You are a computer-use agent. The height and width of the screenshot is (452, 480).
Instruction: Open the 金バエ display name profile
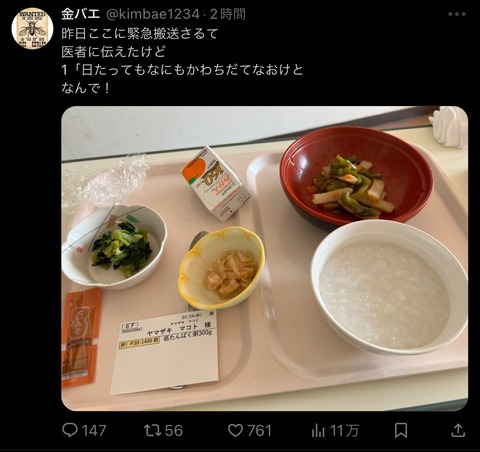[80, 14]
